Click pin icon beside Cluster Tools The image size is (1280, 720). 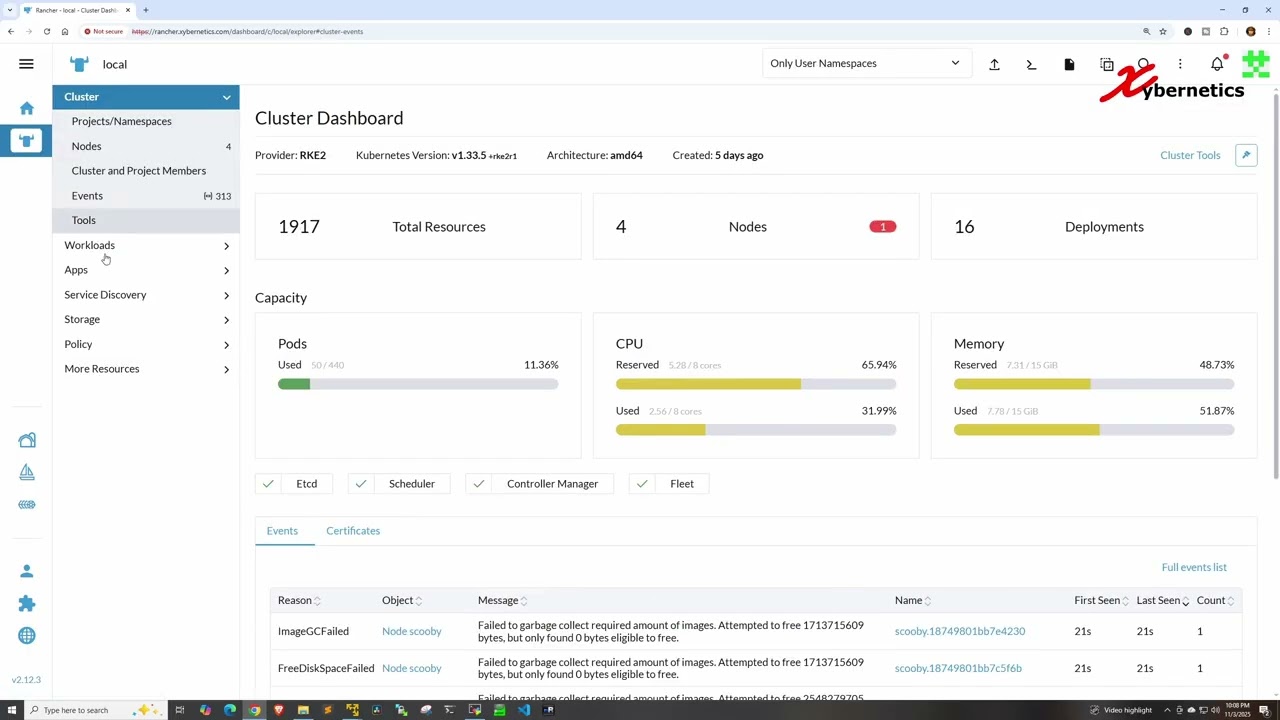(1246, 155)
